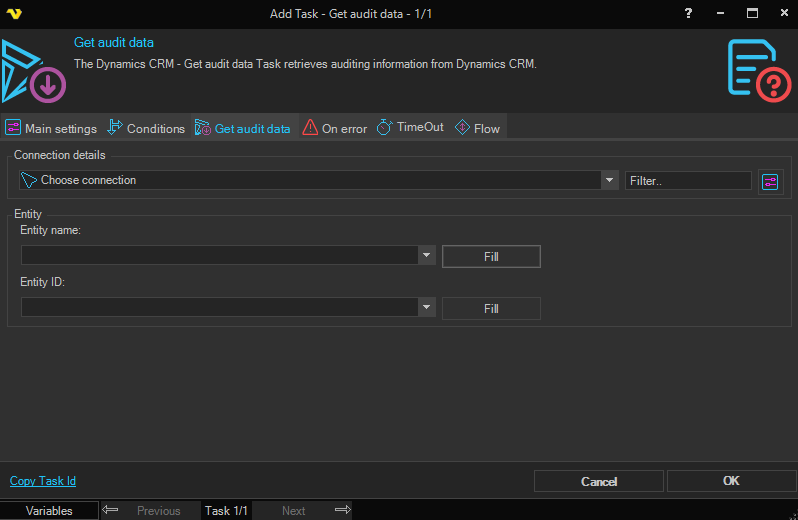Go to the TimeOut tab

click(x=410, y=128)
